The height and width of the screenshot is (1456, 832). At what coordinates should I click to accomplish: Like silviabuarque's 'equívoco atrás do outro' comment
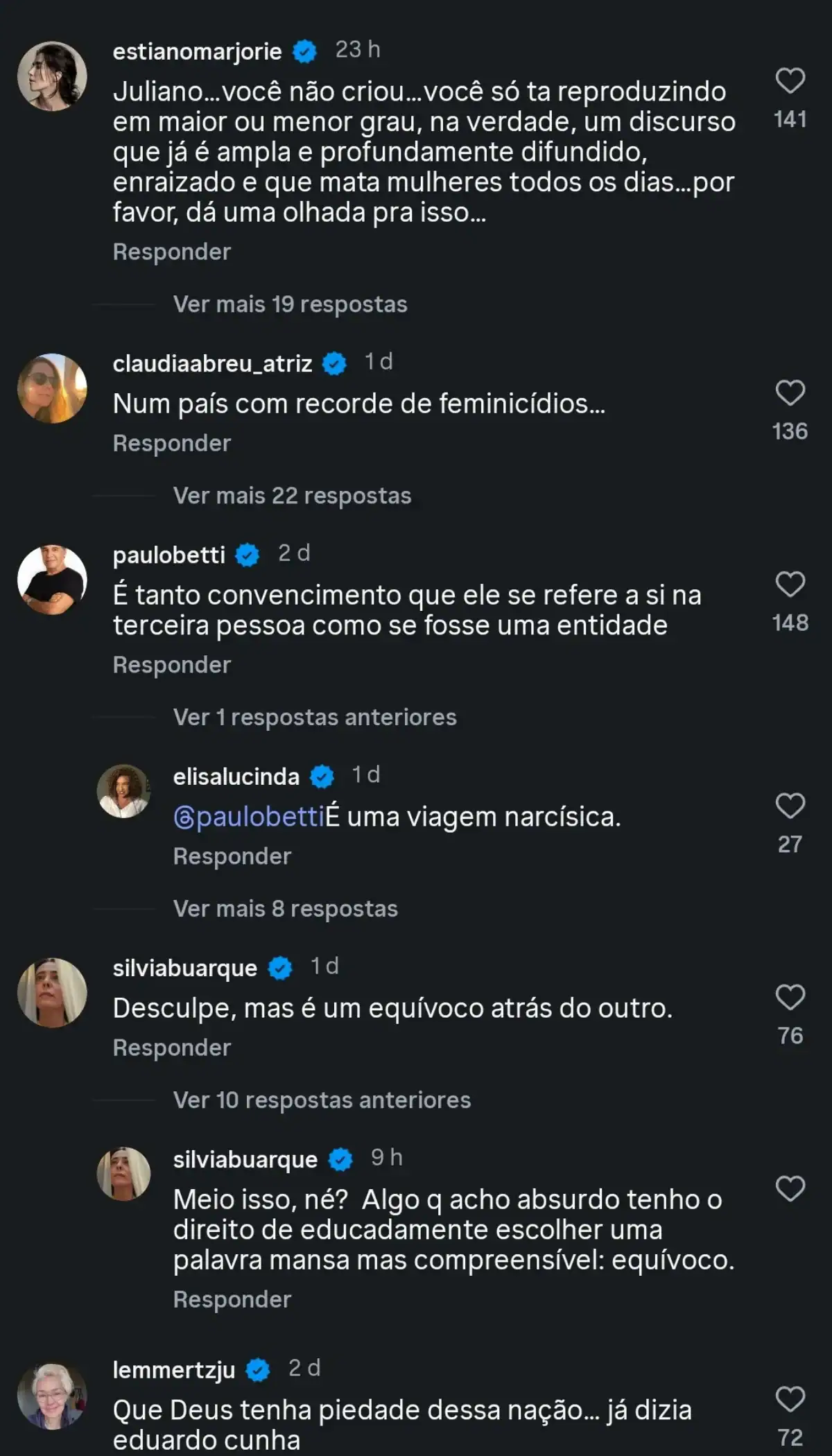[x=790, y=997]
